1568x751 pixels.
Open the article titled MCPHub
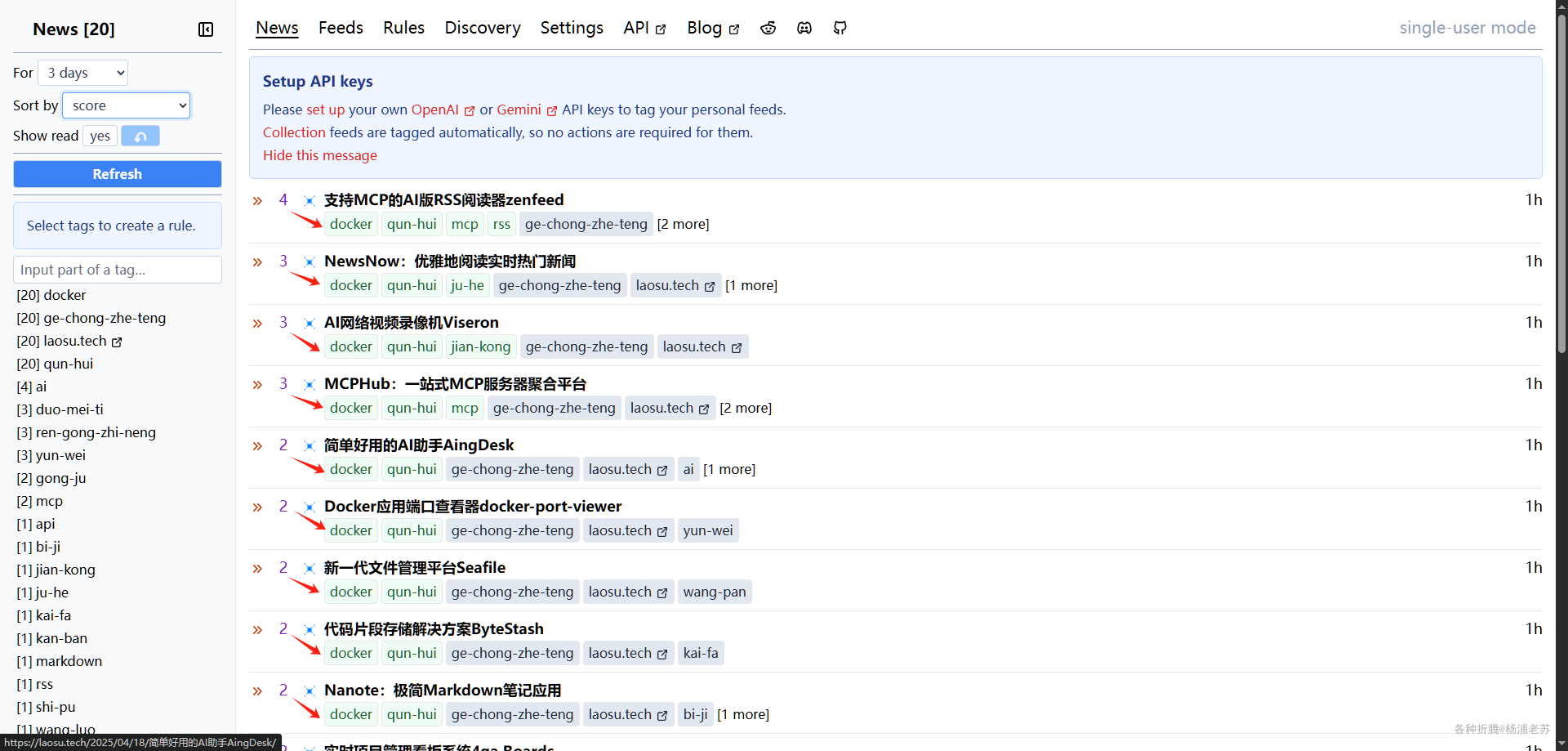[455, 384]
